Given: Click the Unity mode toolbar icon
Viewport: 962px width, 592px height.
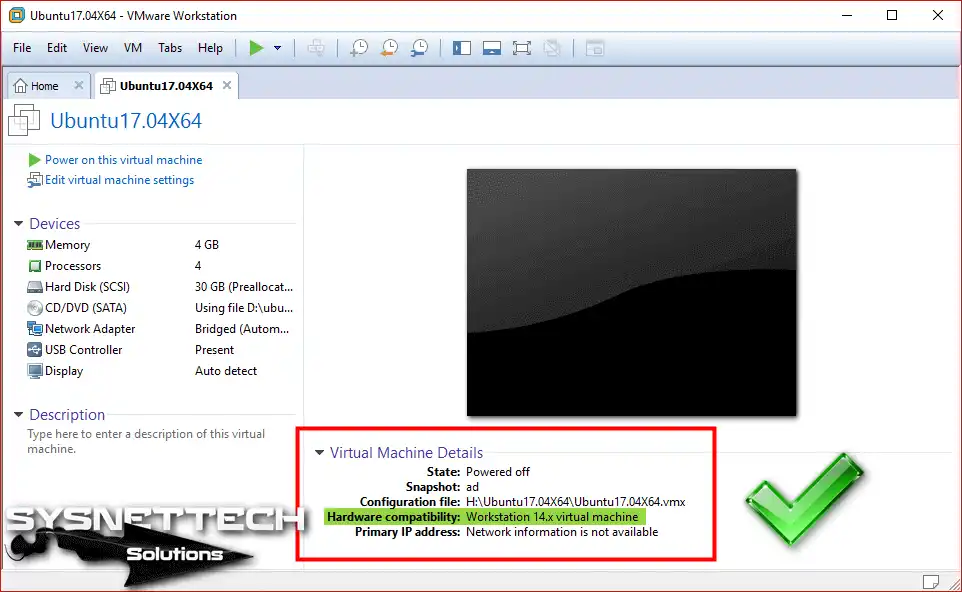Looking at the screenshot, I should coord(552,48).
